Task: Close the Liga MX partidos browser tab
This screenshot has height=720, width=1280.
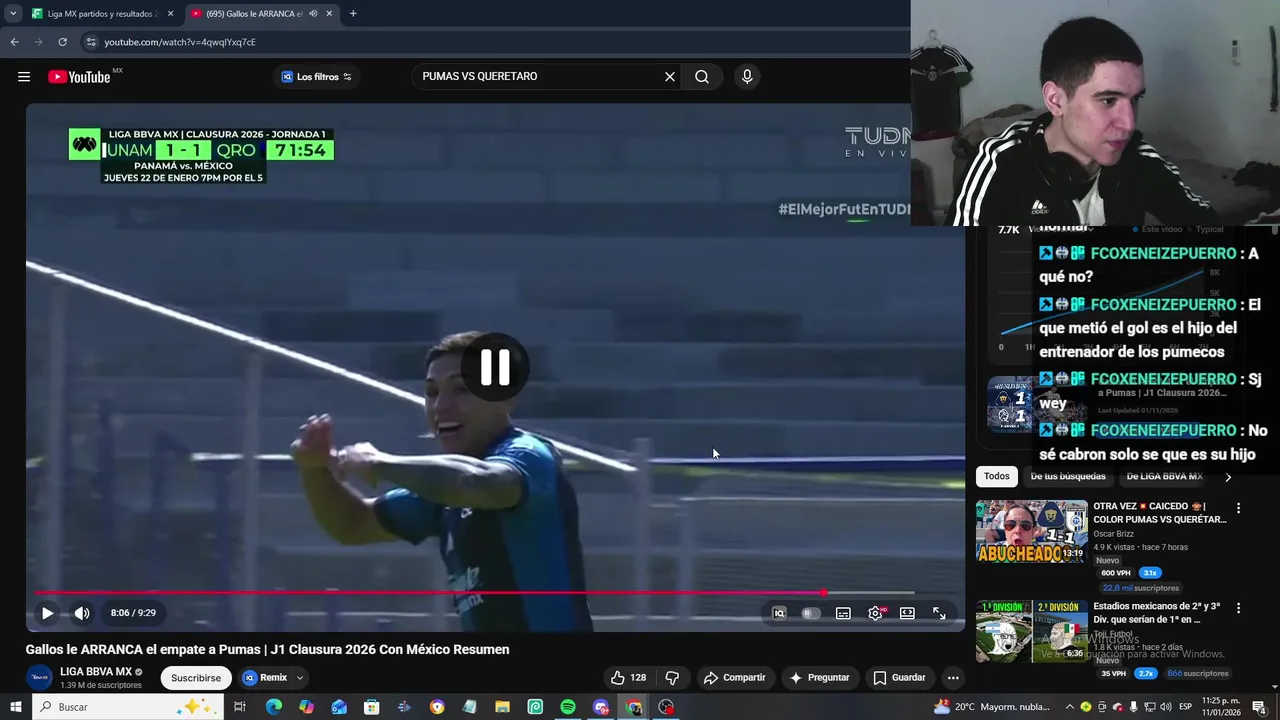Action: click(x=170, y=14)
